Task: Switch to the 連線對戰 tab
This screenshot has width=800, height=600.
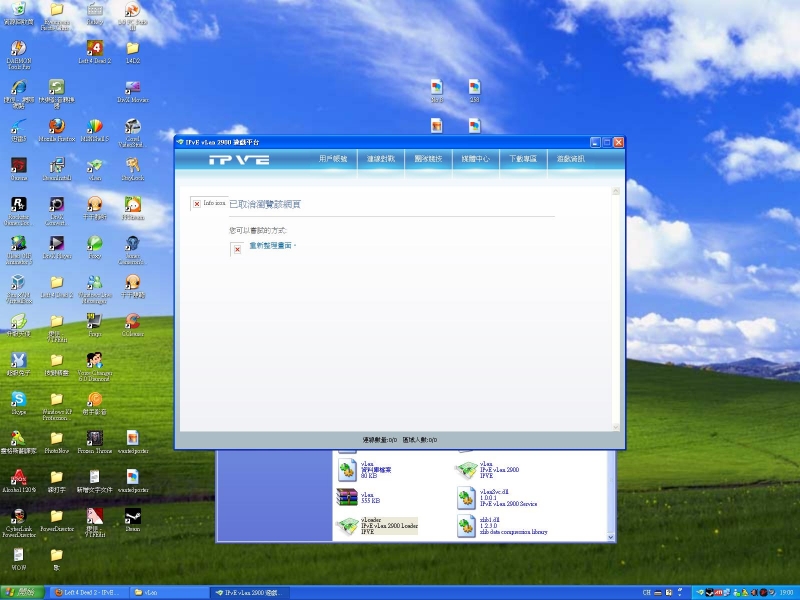Action: coord(380,159)
